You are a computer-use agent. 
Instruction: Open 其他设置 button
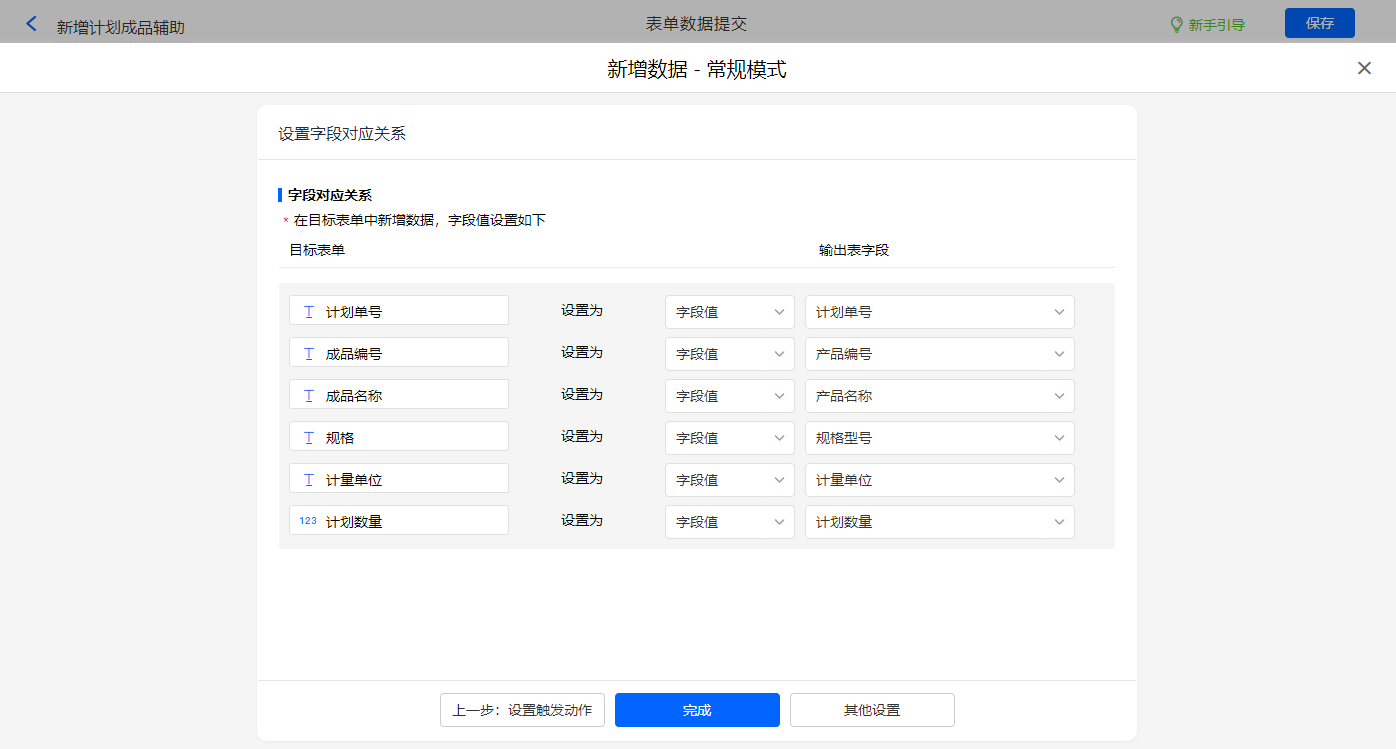pyautogui.click(x=872, y=710)
